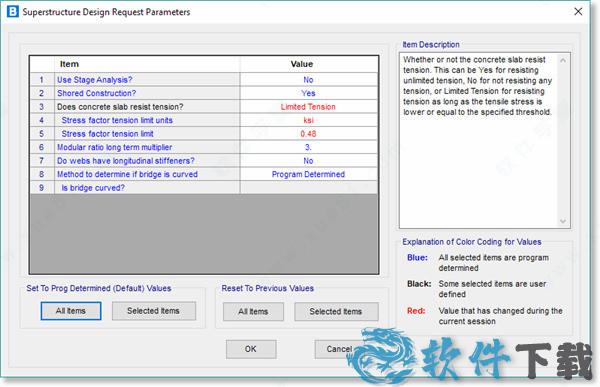Viewport: 600px width, 387px height.
Task: Click the empty value cell for 'Is bridge curved?'
Action: click(x=309, y=188)
